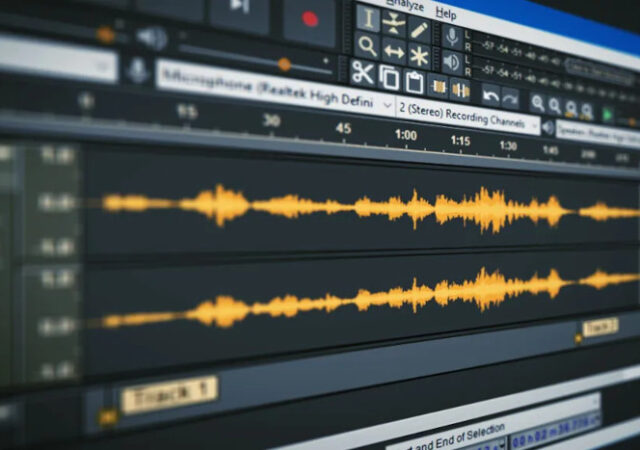Select the Selection (I-beam) tool
This screenshot has width=640, height=450.
(368, 18)
